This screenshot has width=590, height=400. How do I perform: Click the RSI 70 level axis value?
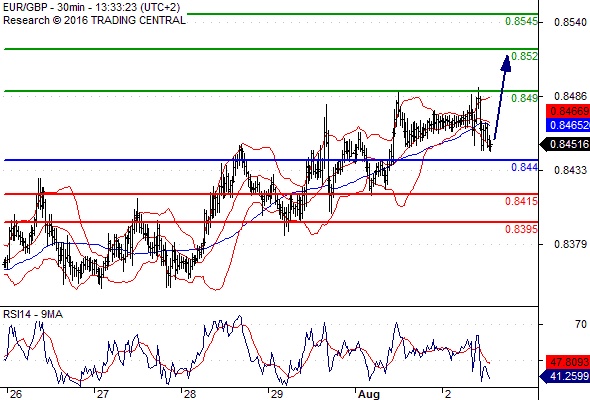[x=581, y=324]
